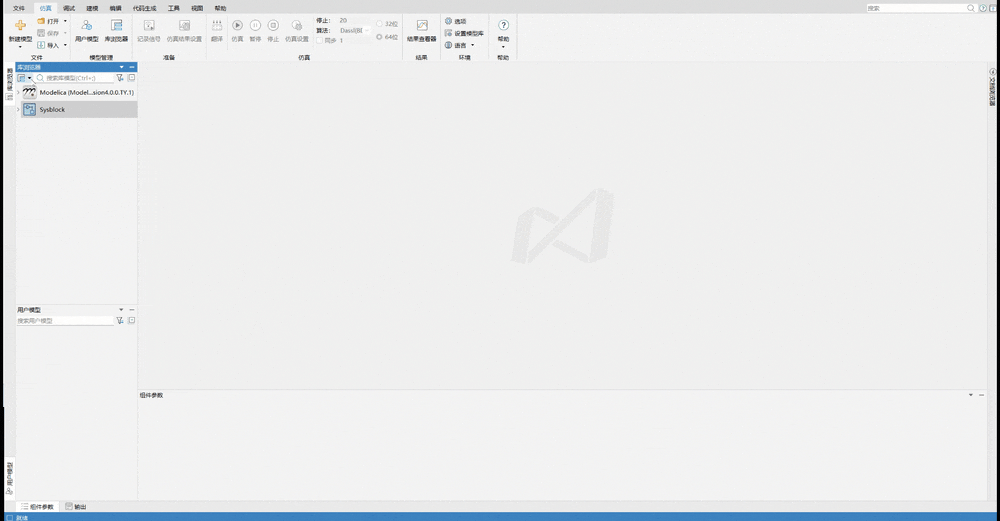Click the 新建模型 plus icon

click(x=20, y=25)
